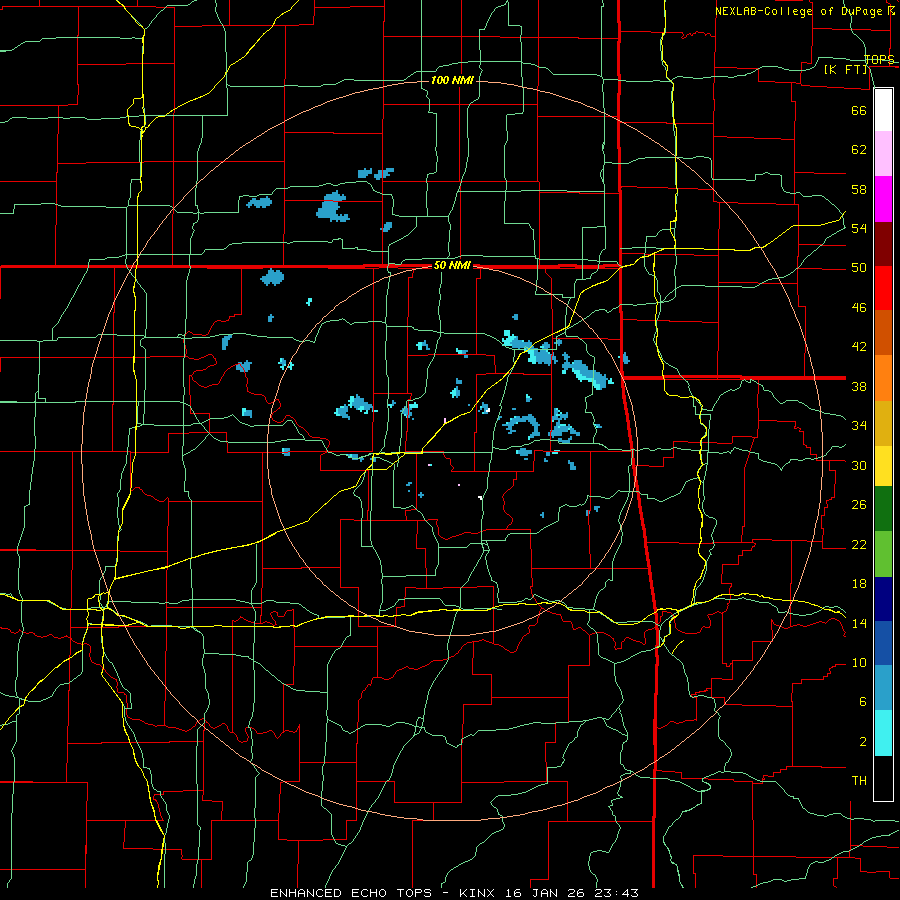Pick the bright yellow legend swatch
The width and height of the screenshot is (900, 900).
coord(883,466)
